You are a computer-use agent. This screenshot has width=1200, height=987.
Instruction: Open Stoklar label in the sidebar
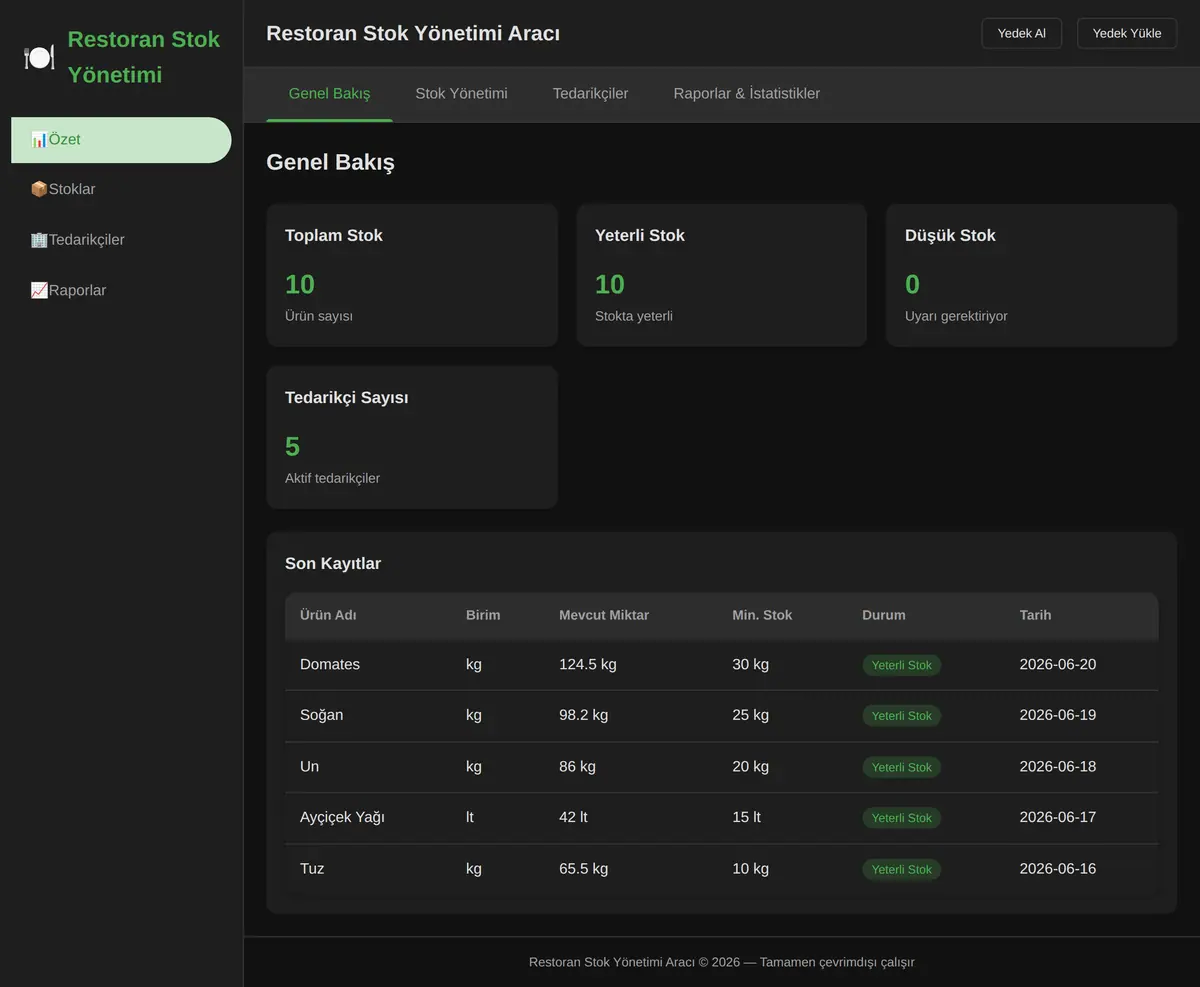72,190
